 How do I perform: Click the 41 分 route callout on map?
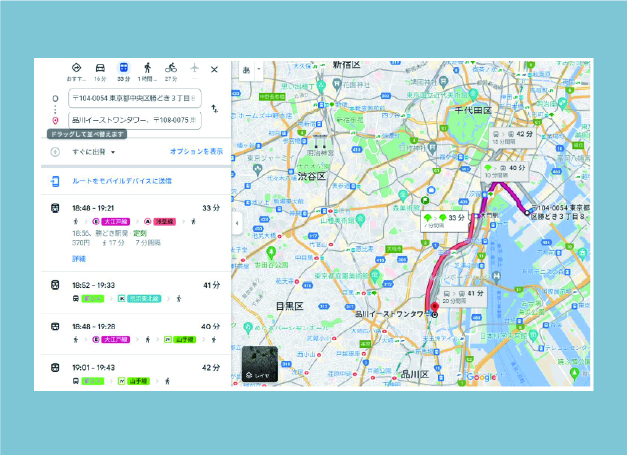pyautogui.click(x=463, y=296)
